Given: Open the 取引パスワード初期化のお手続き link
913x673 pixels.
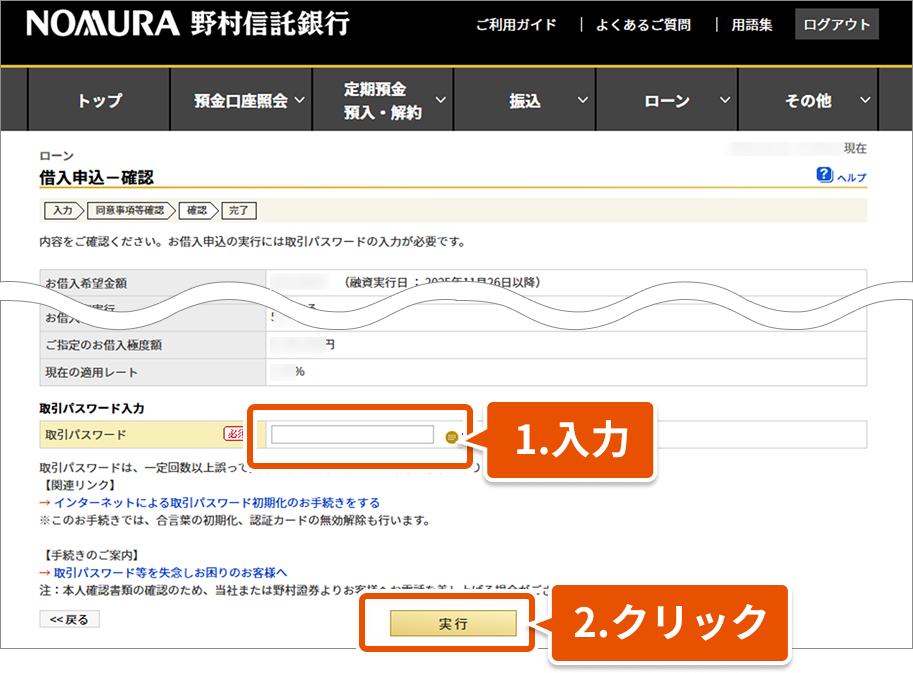Looking at the screenshot, I should pyautogui.click(x=217, y=502).
